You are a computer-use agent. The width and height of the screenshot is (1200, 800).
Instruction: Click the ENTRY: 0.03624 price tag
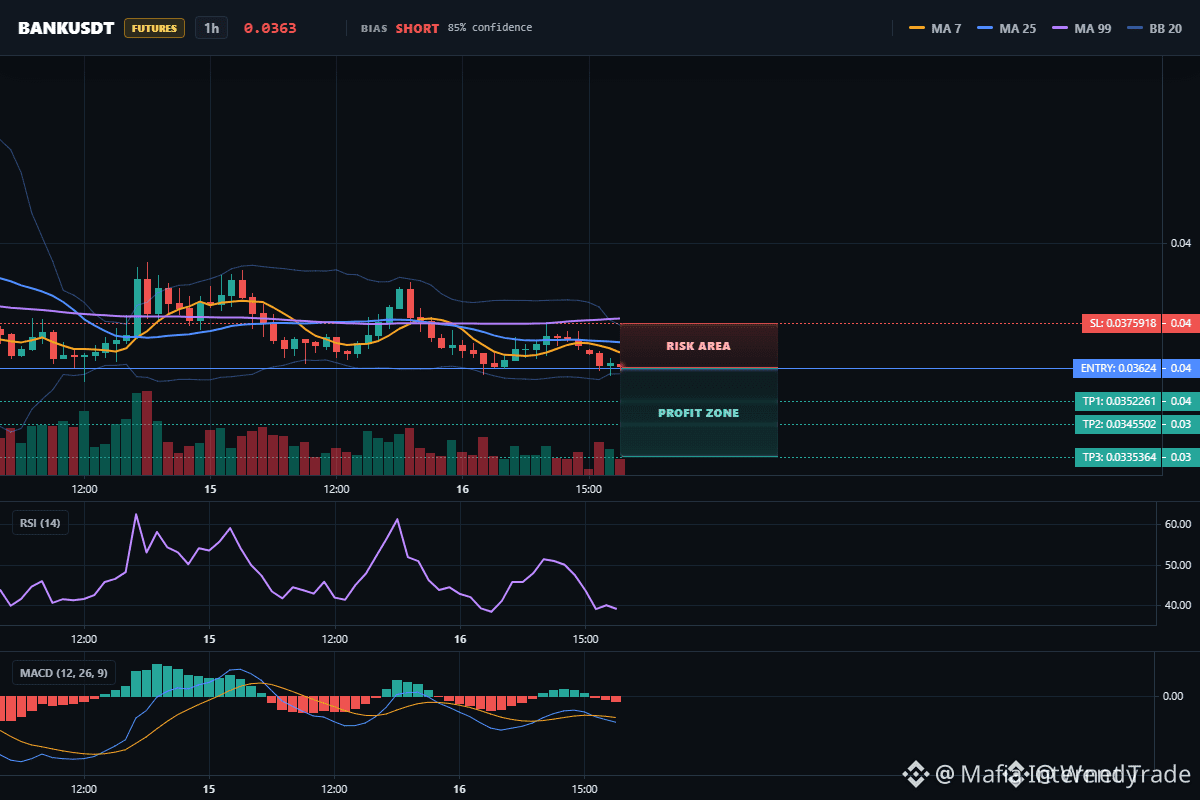(x=1133, y=368)
